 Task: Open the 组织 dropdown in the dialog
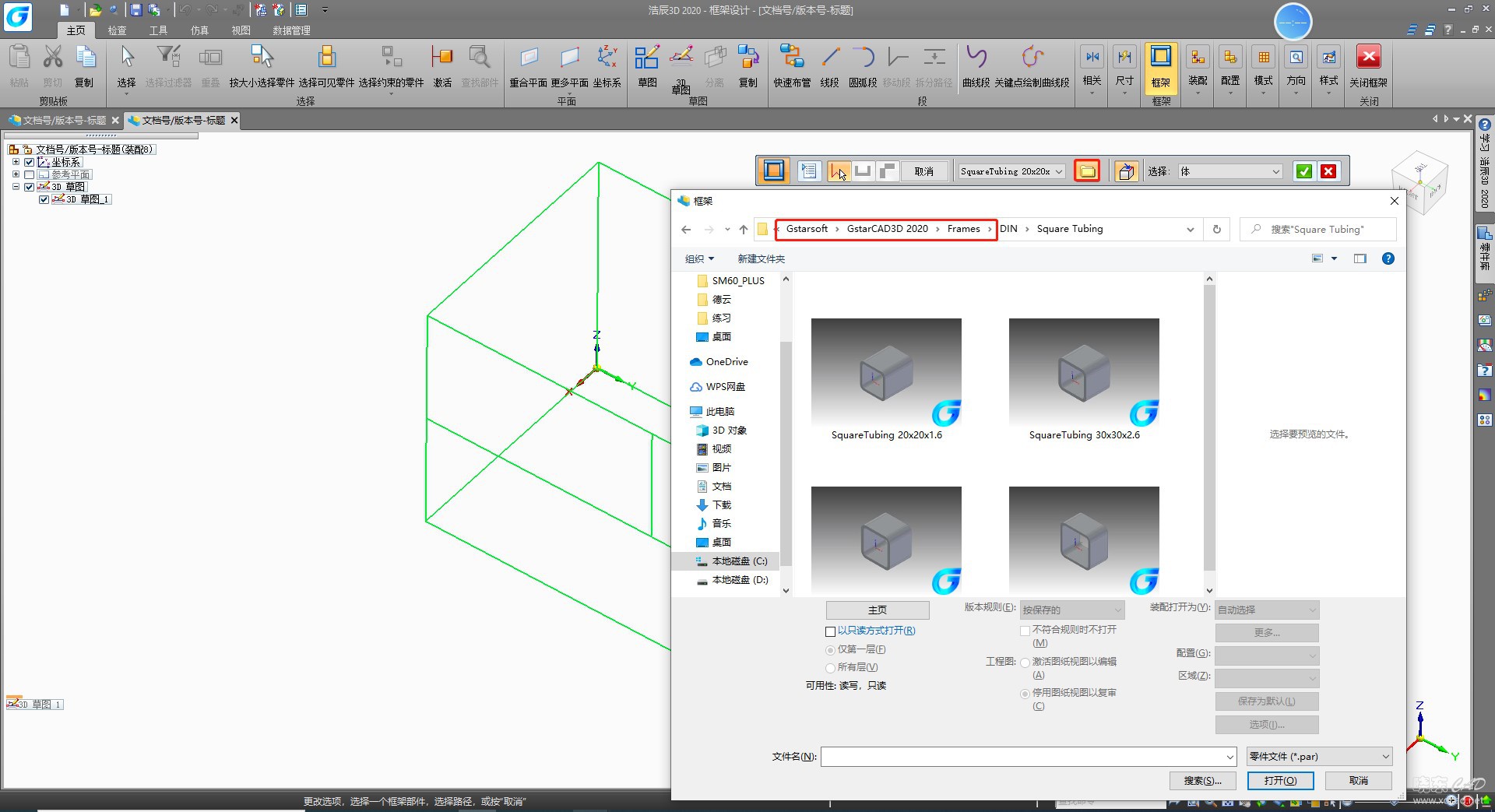click(699, 258)
